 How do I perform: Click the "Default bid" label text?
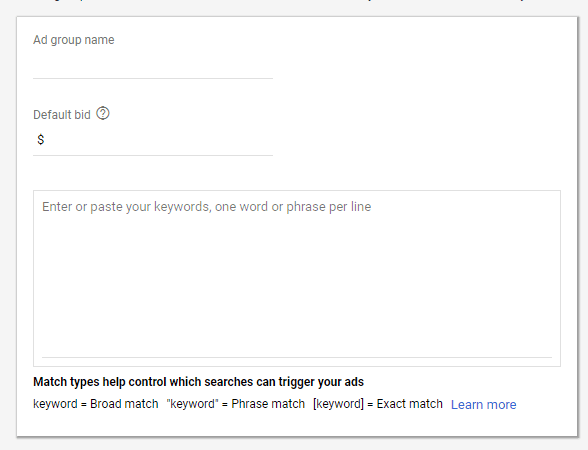[x=62, y=115]
